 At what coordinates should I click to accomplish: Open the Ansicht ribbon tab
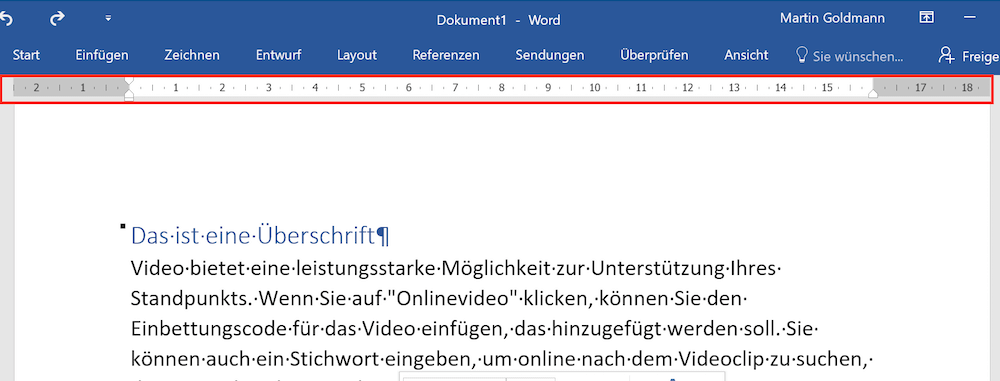click(x=746, y=56)
